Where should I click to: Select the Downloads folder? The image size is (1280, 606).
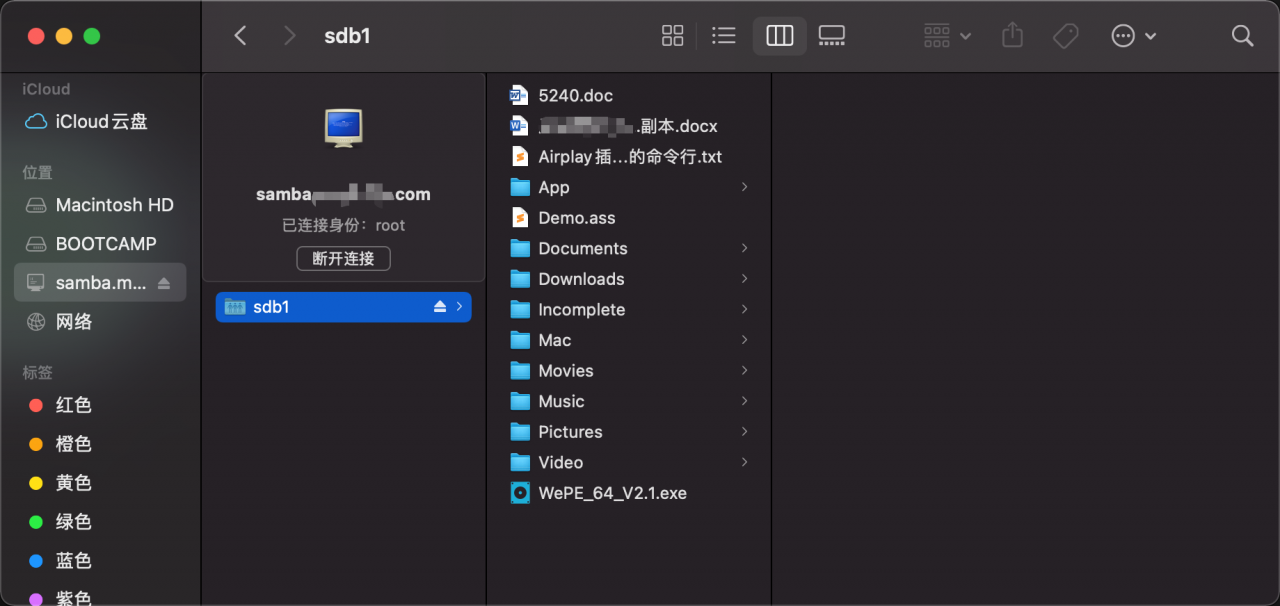(x=629, y=279)
